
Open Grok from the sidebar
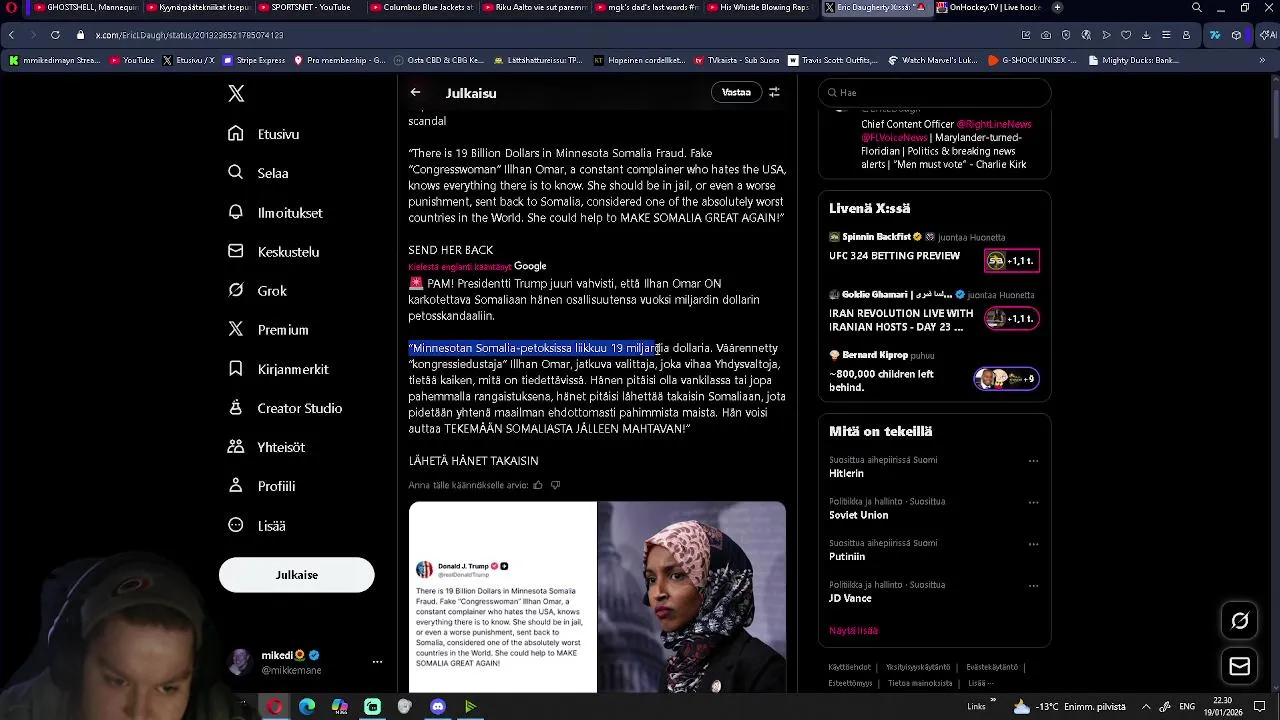[257, 291]
